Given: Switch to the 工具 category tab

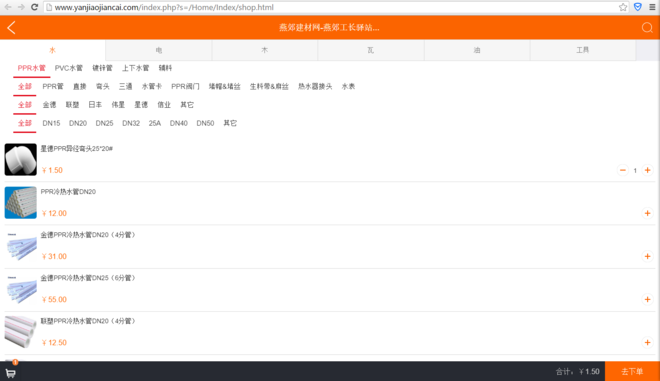Looking at the screenshot, I should (583, 50).
